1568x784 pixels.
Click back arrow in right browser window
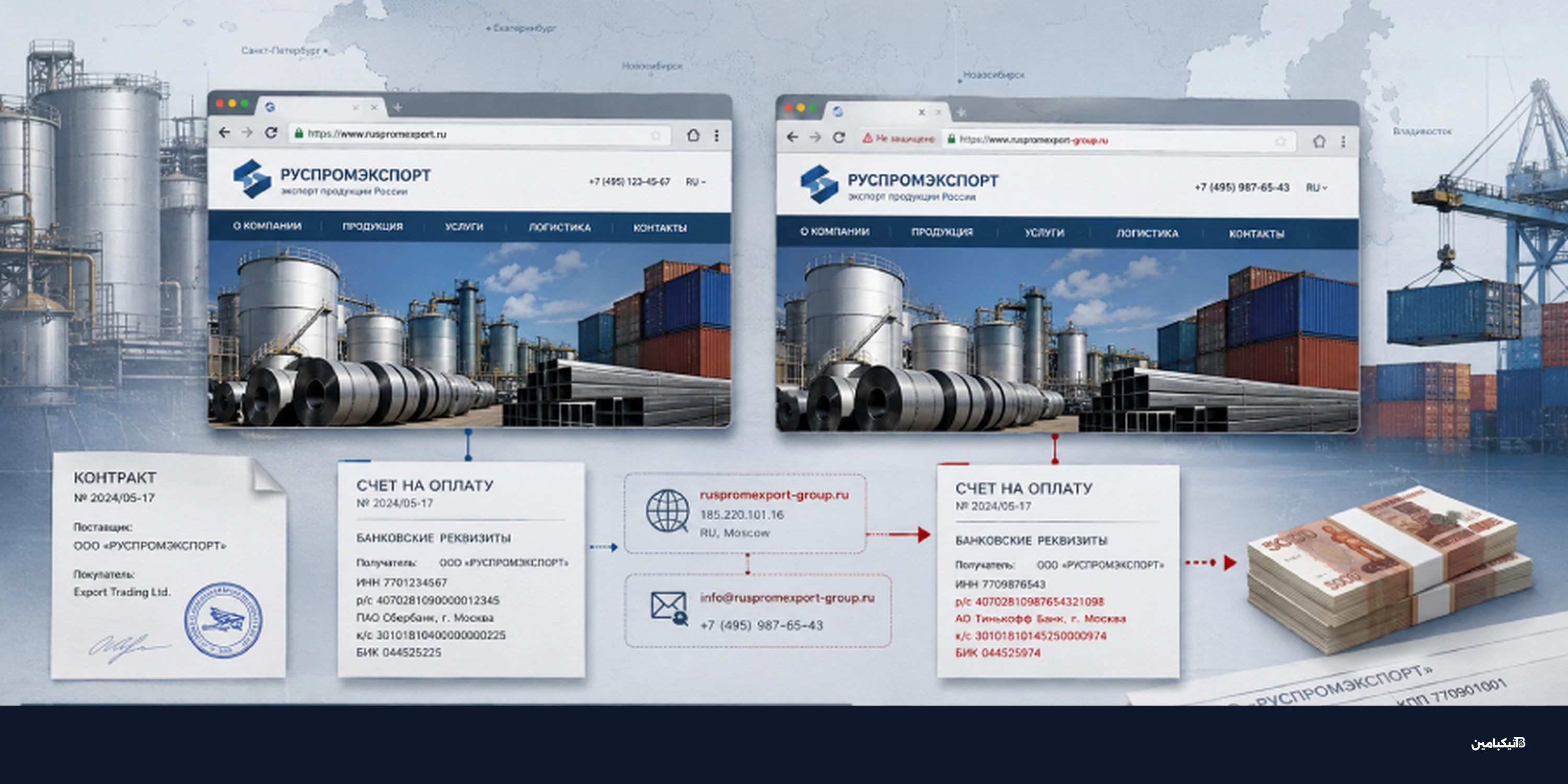click(x=792, y=137)
